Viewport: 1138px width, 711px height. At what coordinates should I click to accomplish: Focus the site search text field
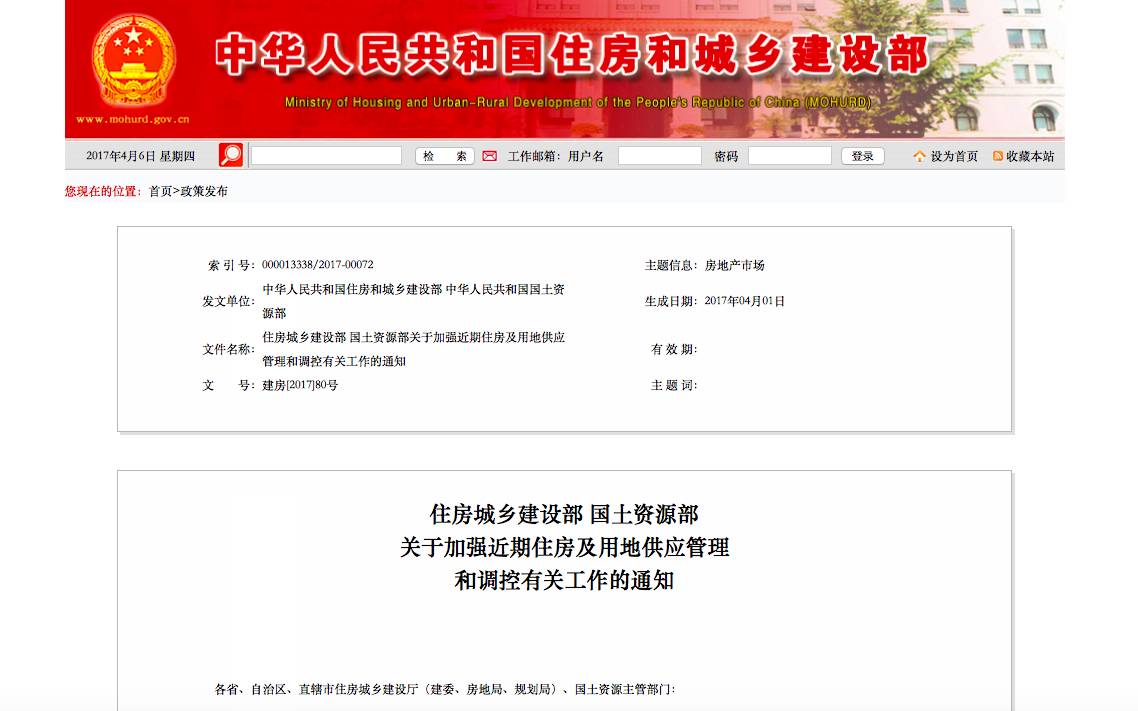pyautogui.click(x=326, y=156)
